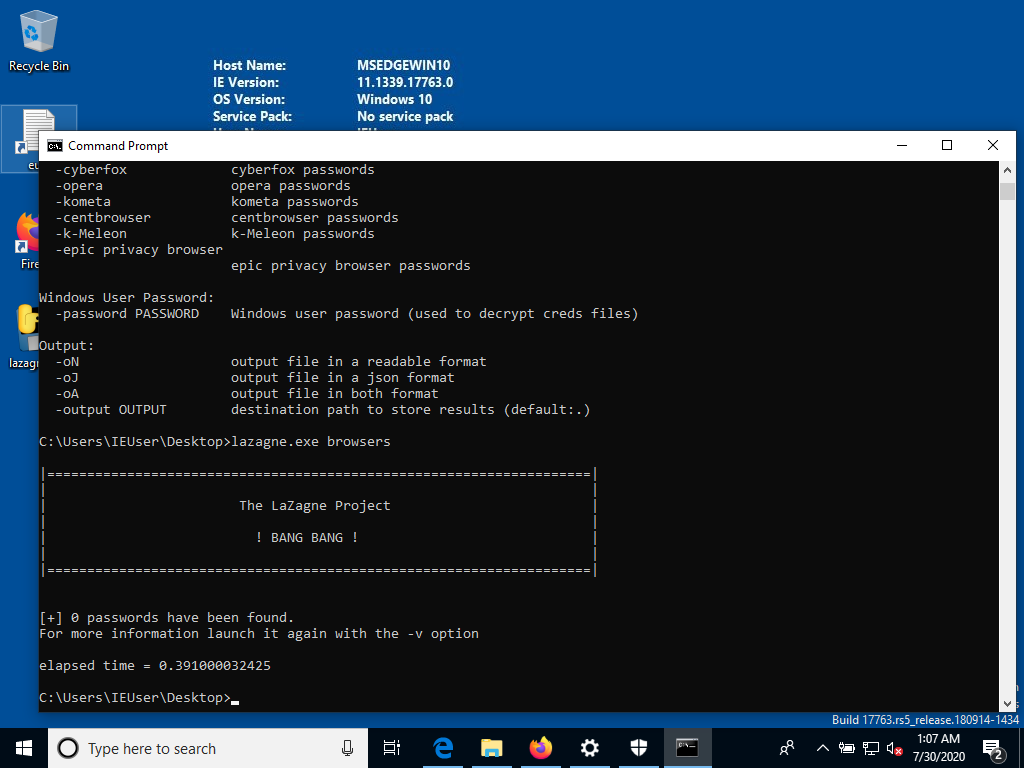The height and width of the screenshot is (768, 1024).
Task: Click 'Windows User Password:' heading text
Action: tap(127, 298)
